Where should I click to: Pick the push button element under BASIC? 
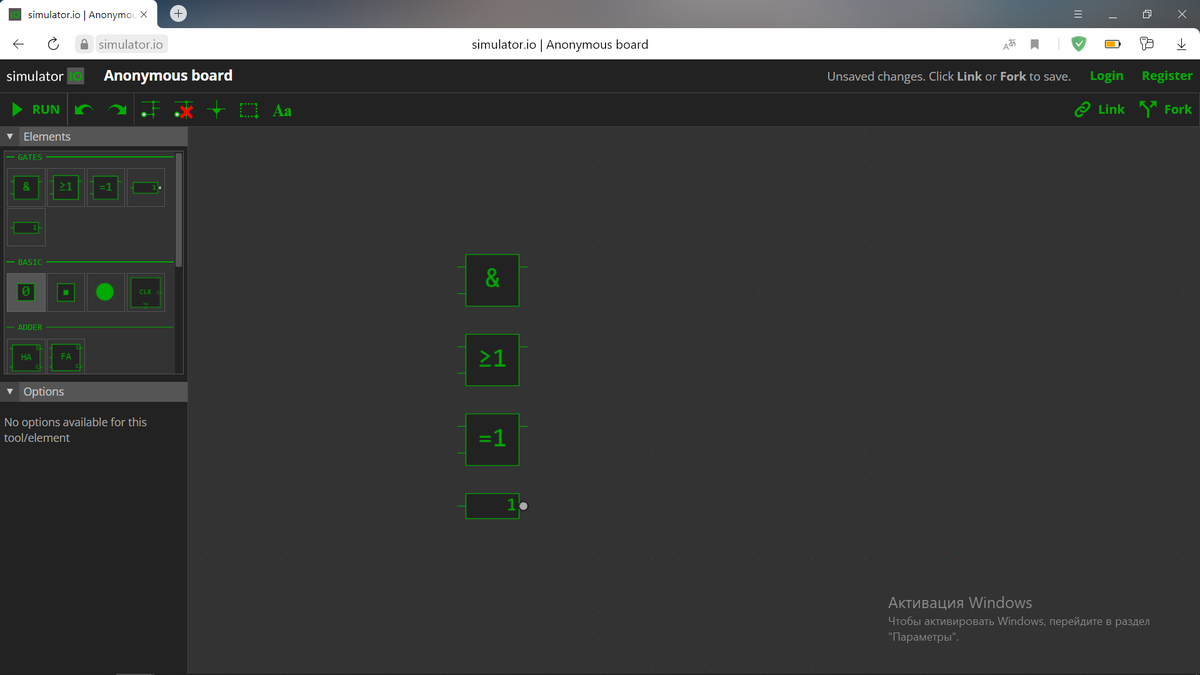click(x=66, y=292)
